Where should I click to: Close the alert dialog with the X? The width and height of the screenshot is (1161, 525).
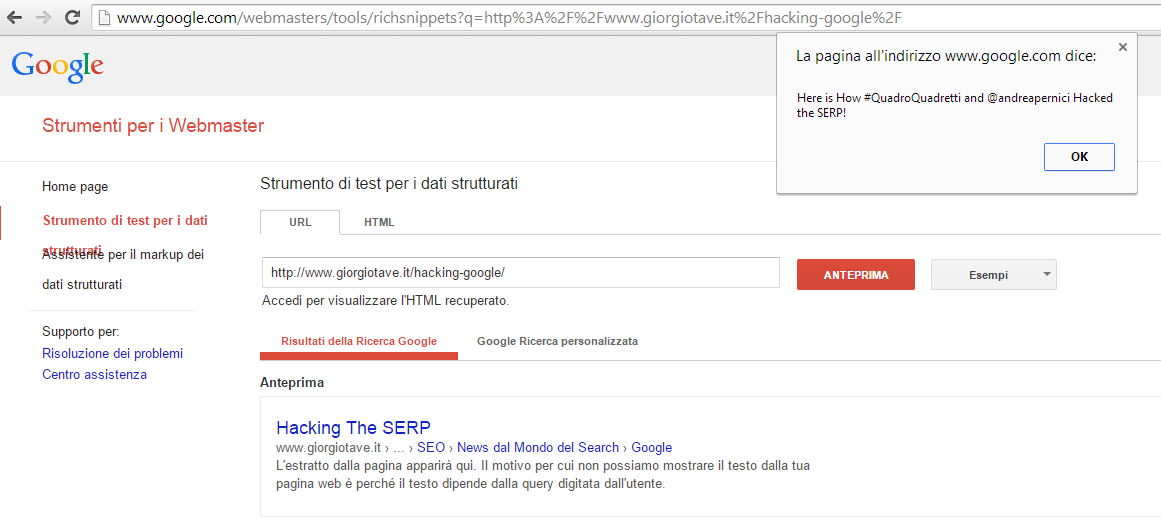pos(1122,47)
